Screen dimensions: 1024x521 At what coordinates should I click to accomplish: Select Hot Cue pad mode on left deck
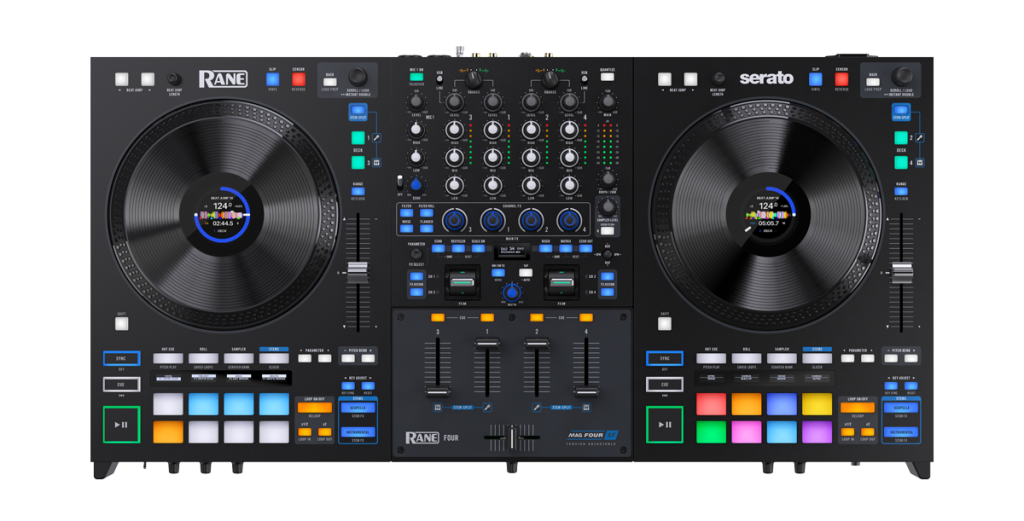168,357
